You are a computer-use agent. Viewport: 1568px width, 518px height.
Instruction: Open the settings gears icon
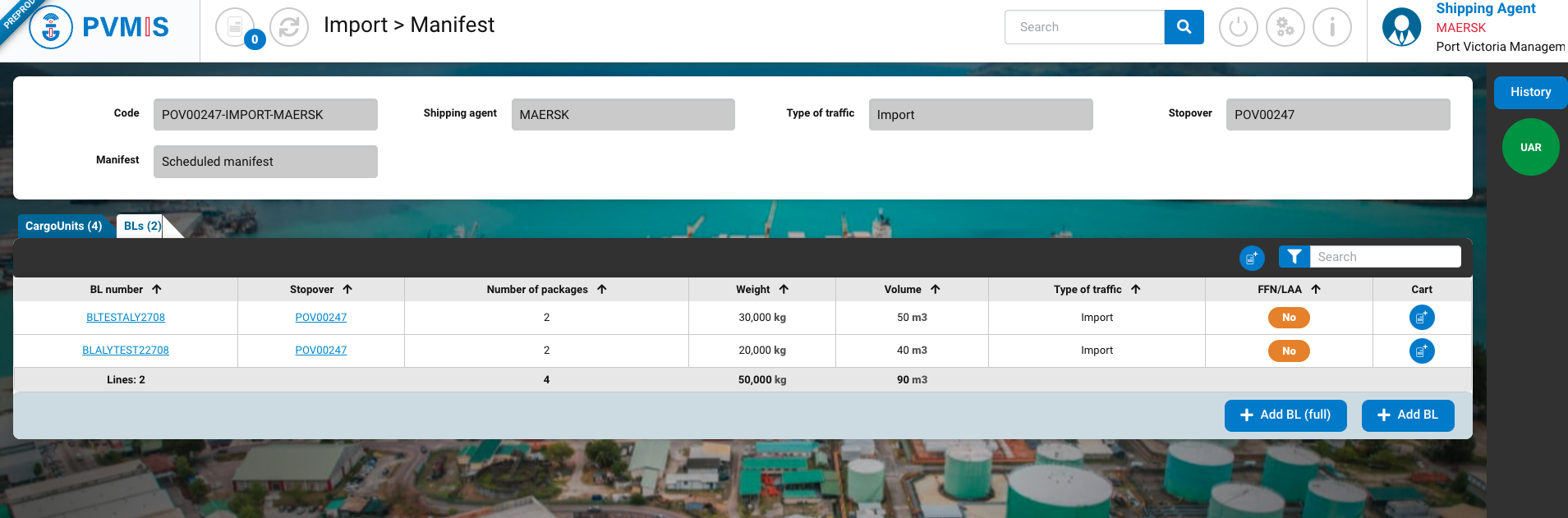[x=1285, y=27]
